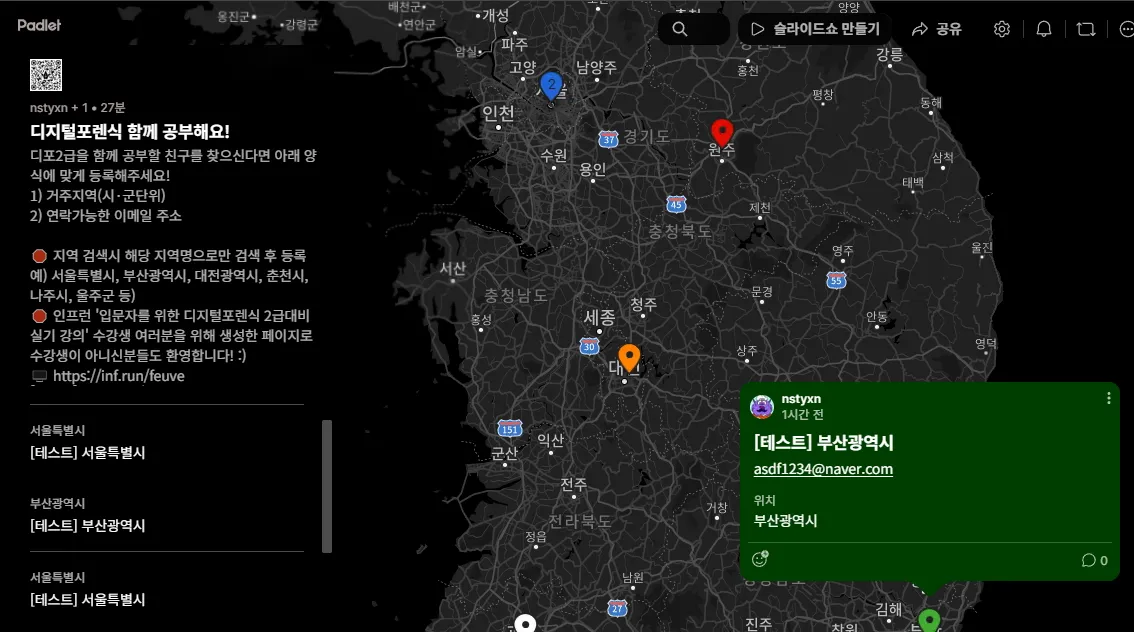Click the 1시간 전 timestamp on the card
1134x632 pixels.
[x=802, y=414]
